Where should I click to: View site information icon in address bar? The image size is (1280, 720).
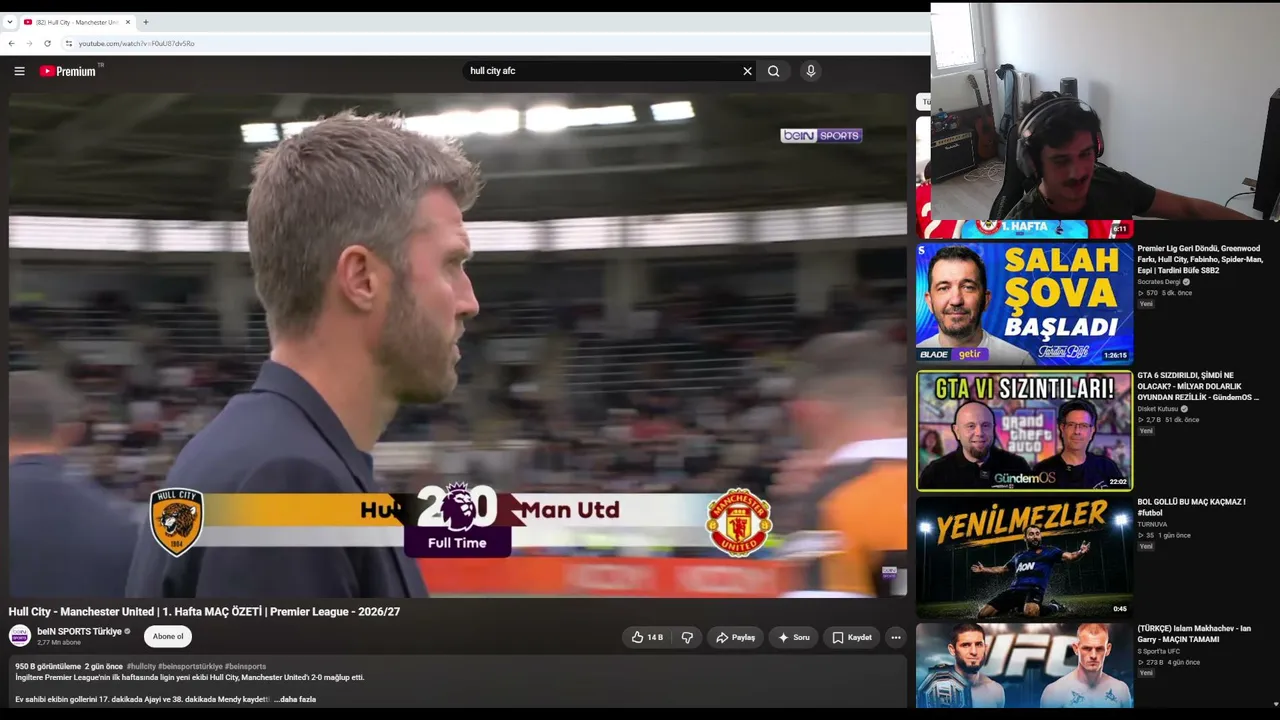68,43
